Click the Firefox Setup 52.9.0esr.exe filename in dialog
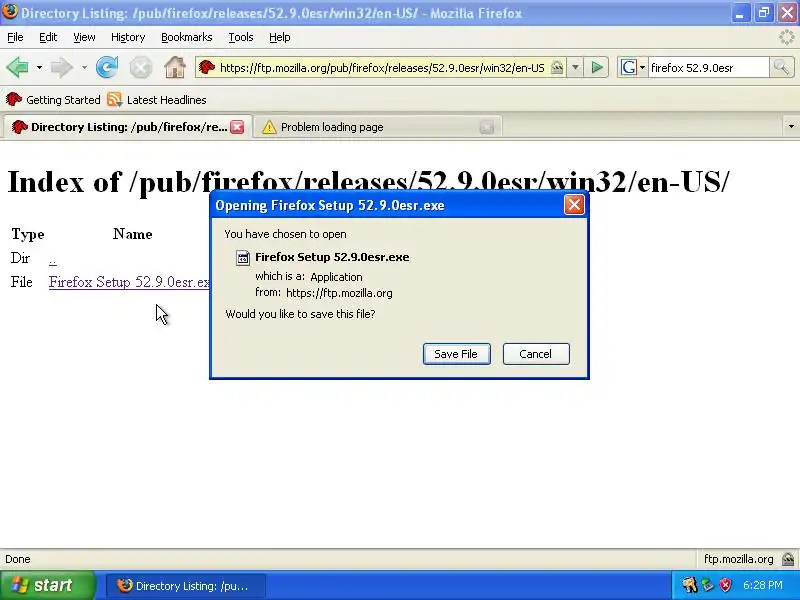 (332, 257)
